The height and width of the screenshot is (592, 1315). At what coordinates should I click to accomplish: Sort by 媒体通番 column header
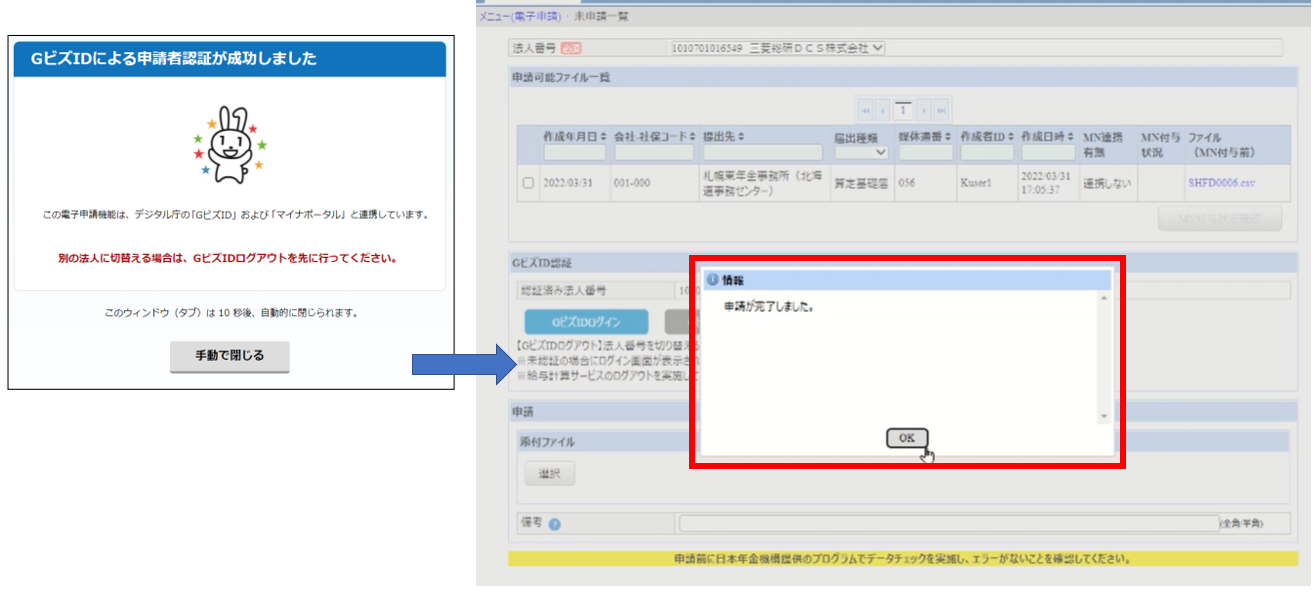[923, 136]
